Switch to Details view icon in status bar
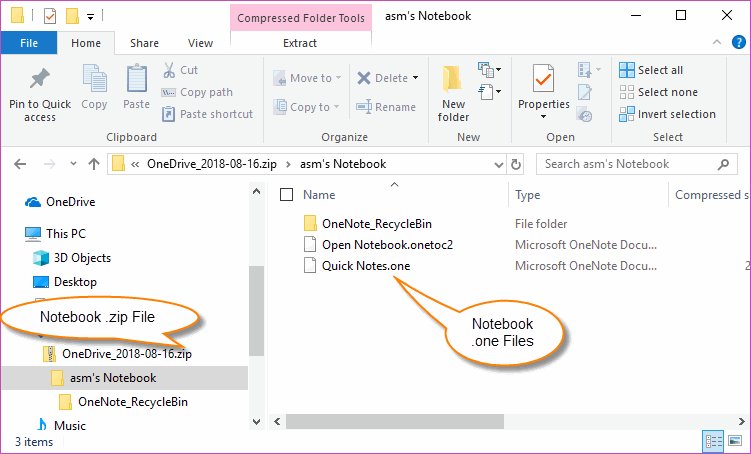Viewport: 751px width, 454px height. (x=714, y=441)
